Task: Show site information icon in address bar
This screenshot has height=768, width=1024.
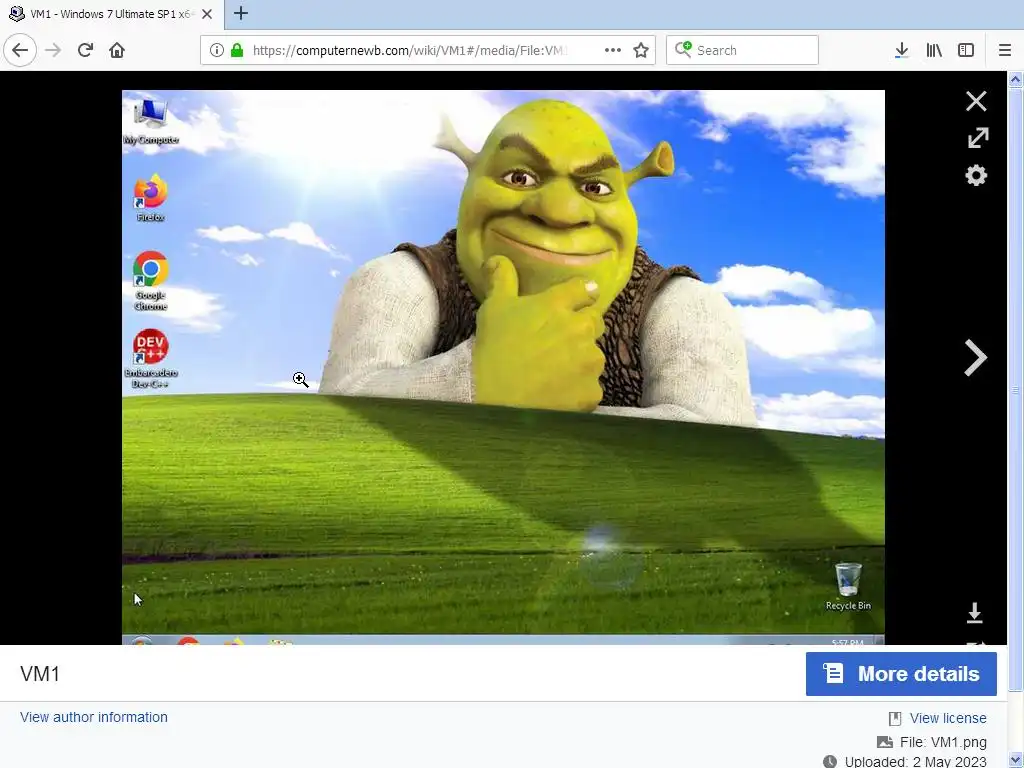Action: click(217, 50)
